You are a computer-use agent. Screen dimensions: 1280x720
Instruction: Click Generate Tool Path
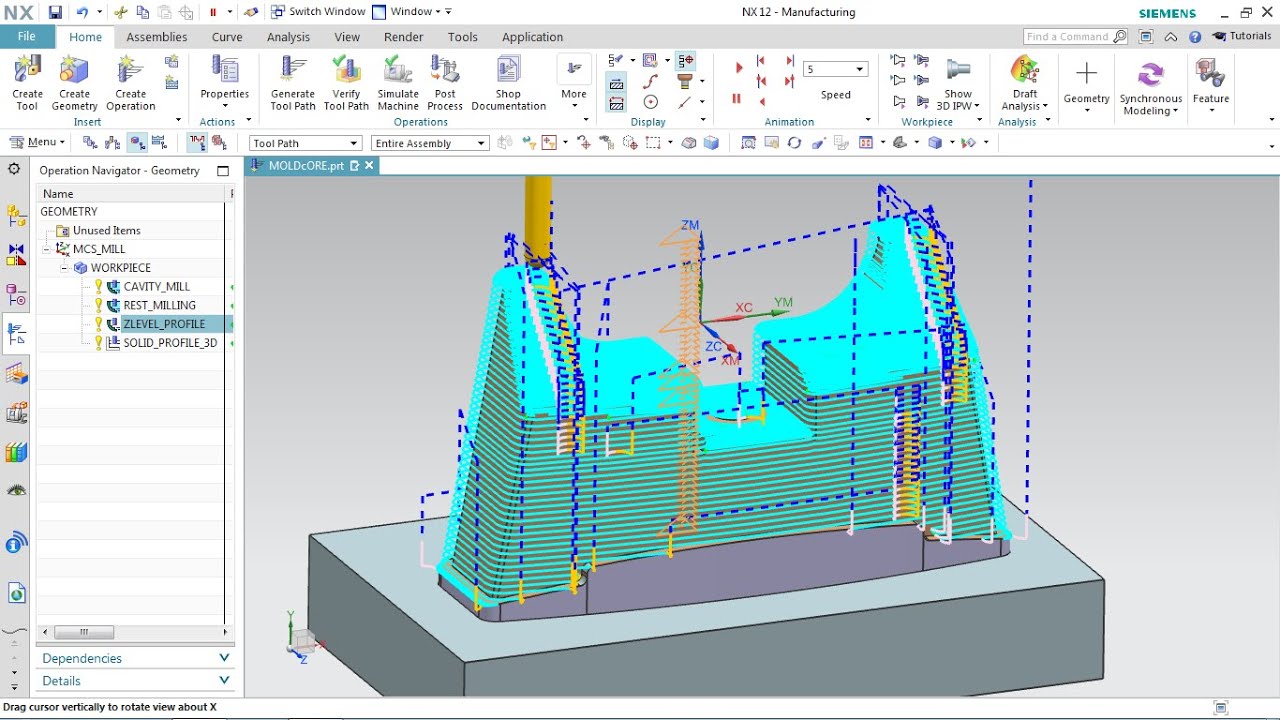click(293, 83)
